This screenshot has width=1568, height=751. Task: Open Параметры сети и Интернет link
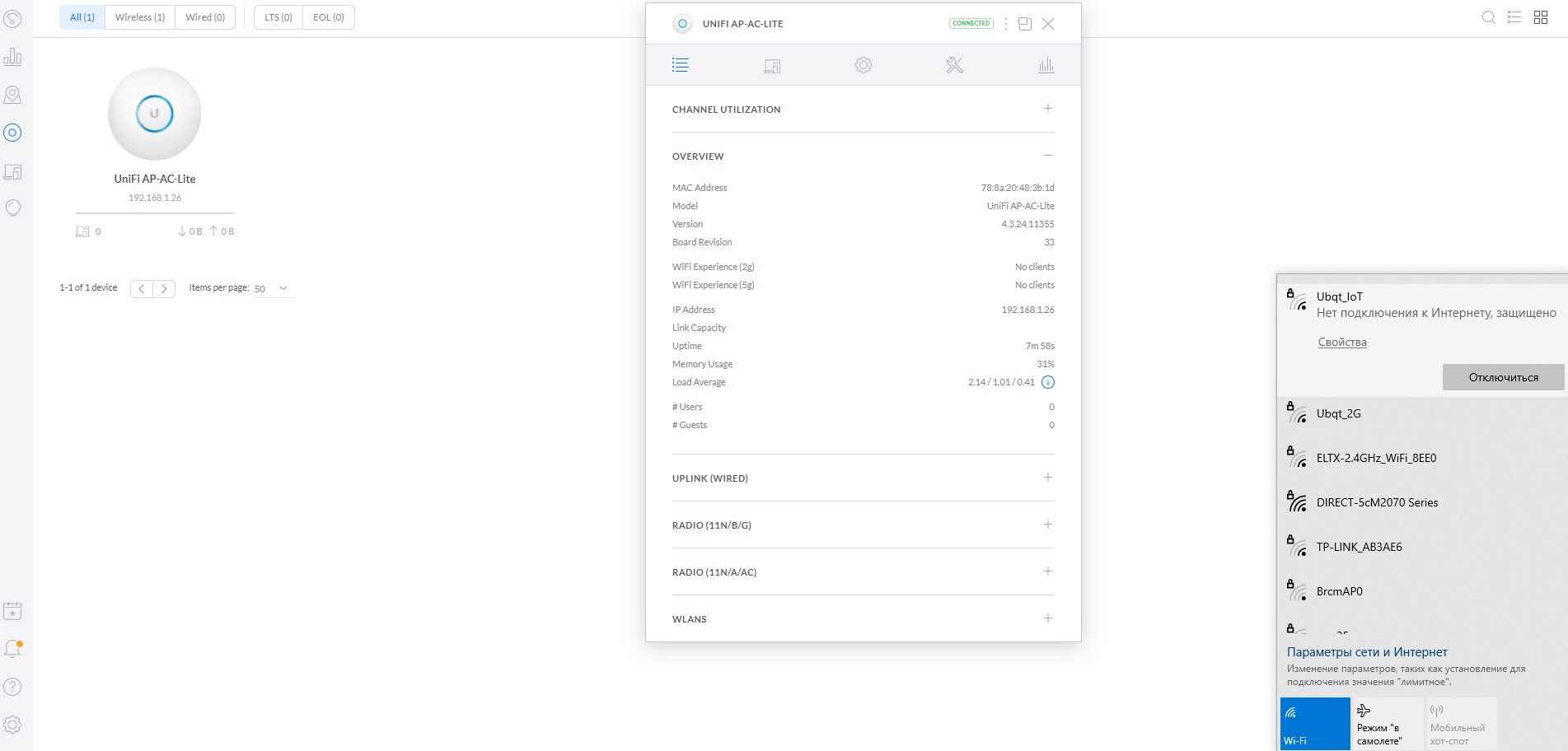tap(1367, 652)
